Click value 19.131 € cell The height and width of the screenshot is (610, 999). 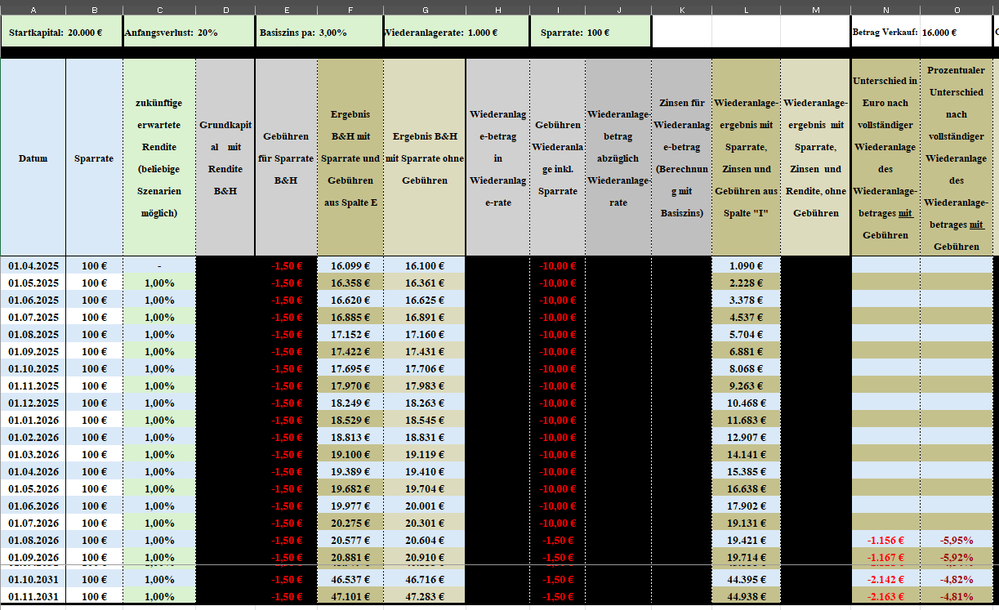746,523
